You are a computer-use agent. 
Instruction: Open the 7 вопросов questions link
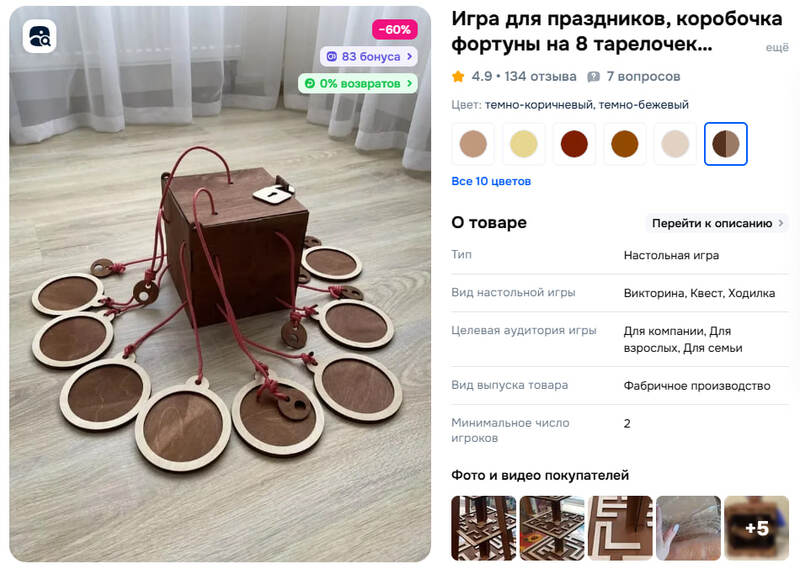coord(643,77)
